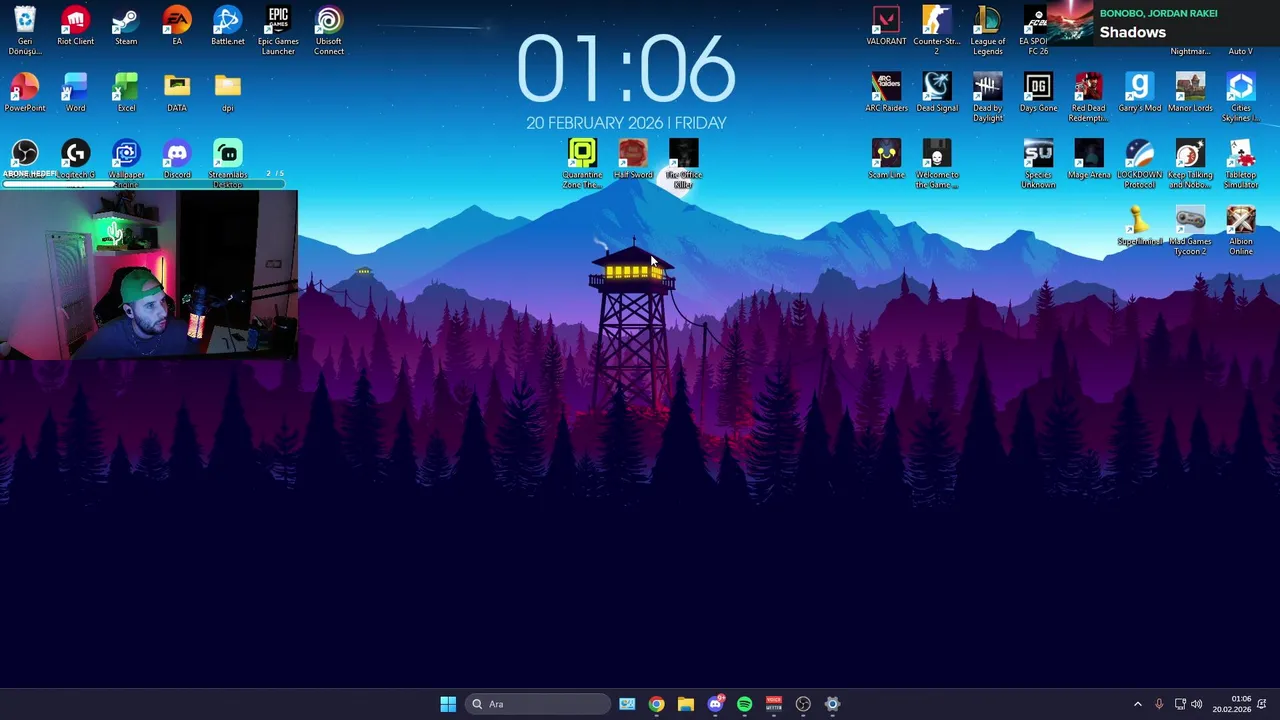Launch the Discord desktop shortcut
Image resolution: width=1280 pixels, height=720 pixels.
(x=177, y=158)
